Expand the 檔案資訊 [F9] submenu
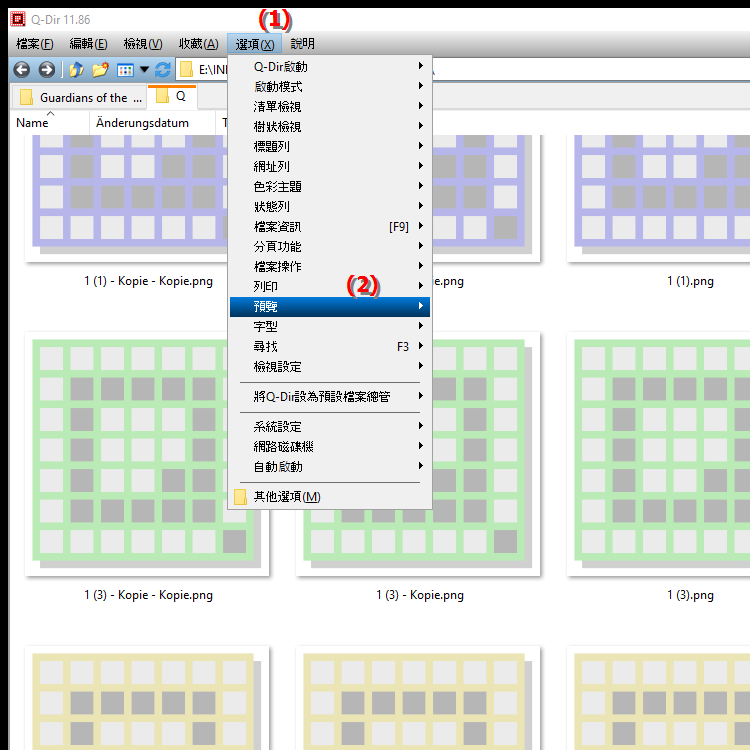The width and height of the screenshot is (750, 750). (330, 227)
